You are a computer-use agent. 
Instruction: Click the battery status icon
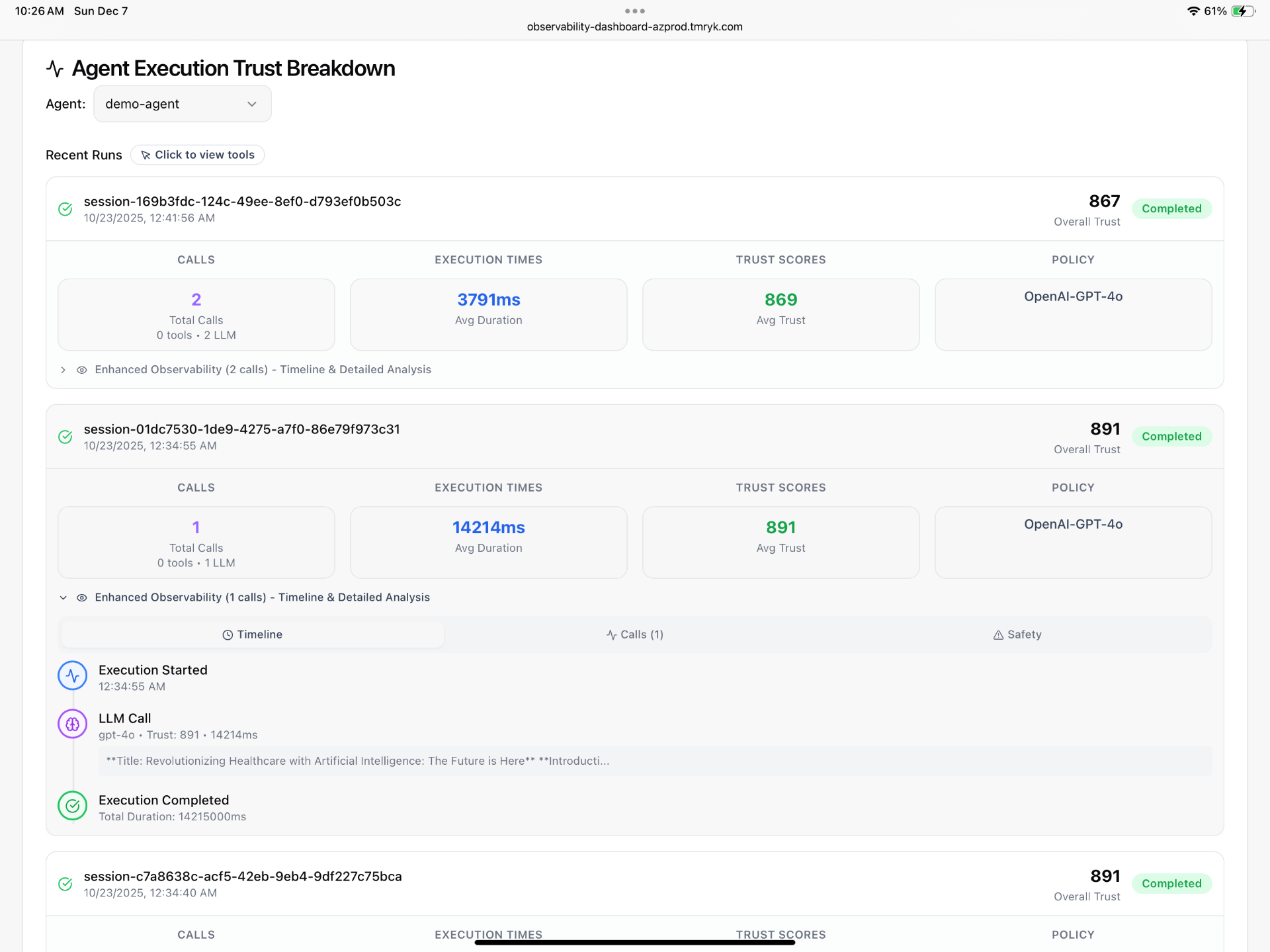[x=1243, y=11]
